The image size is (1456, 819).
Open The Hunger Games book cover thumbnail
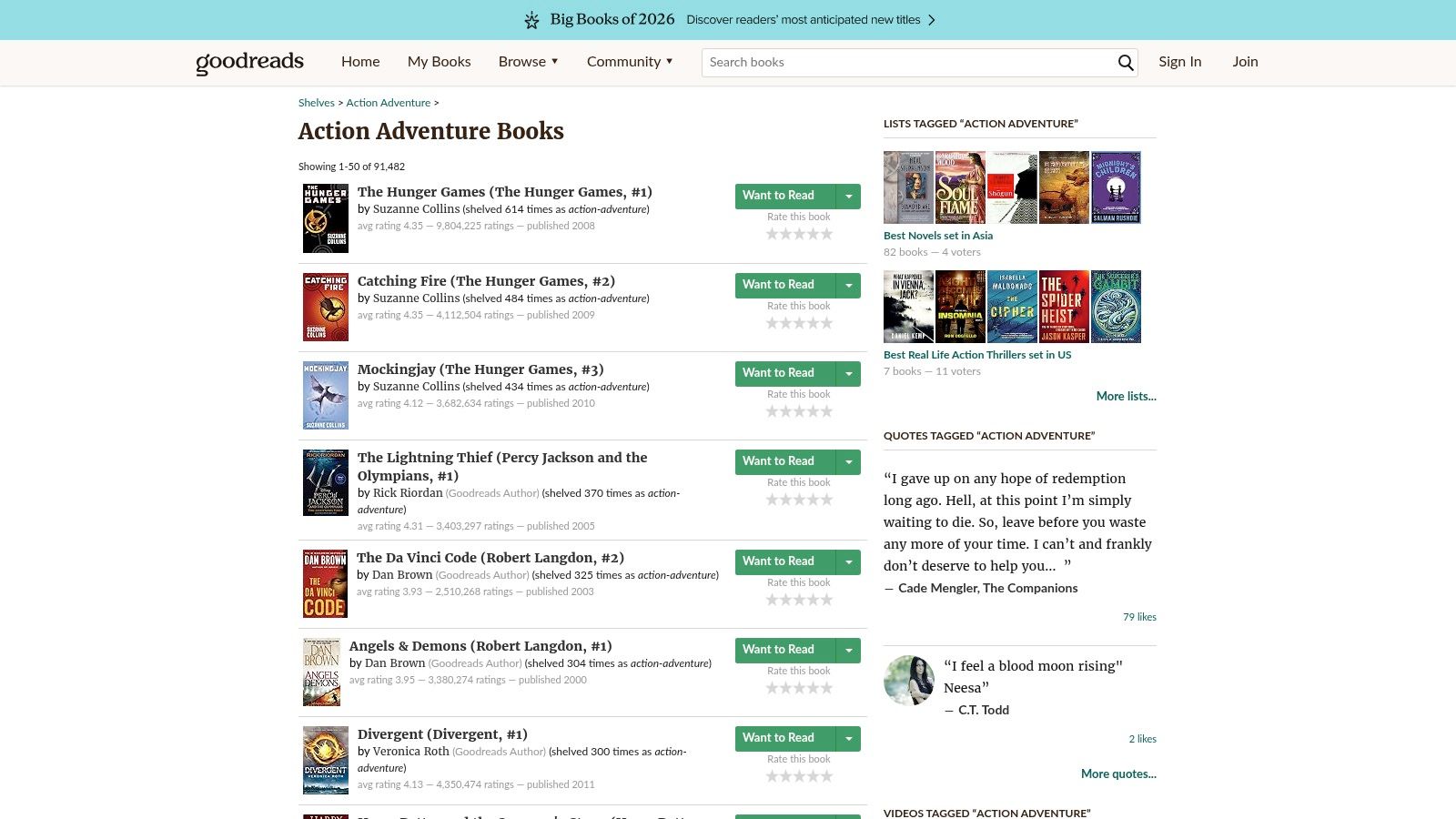coord(325,218)
